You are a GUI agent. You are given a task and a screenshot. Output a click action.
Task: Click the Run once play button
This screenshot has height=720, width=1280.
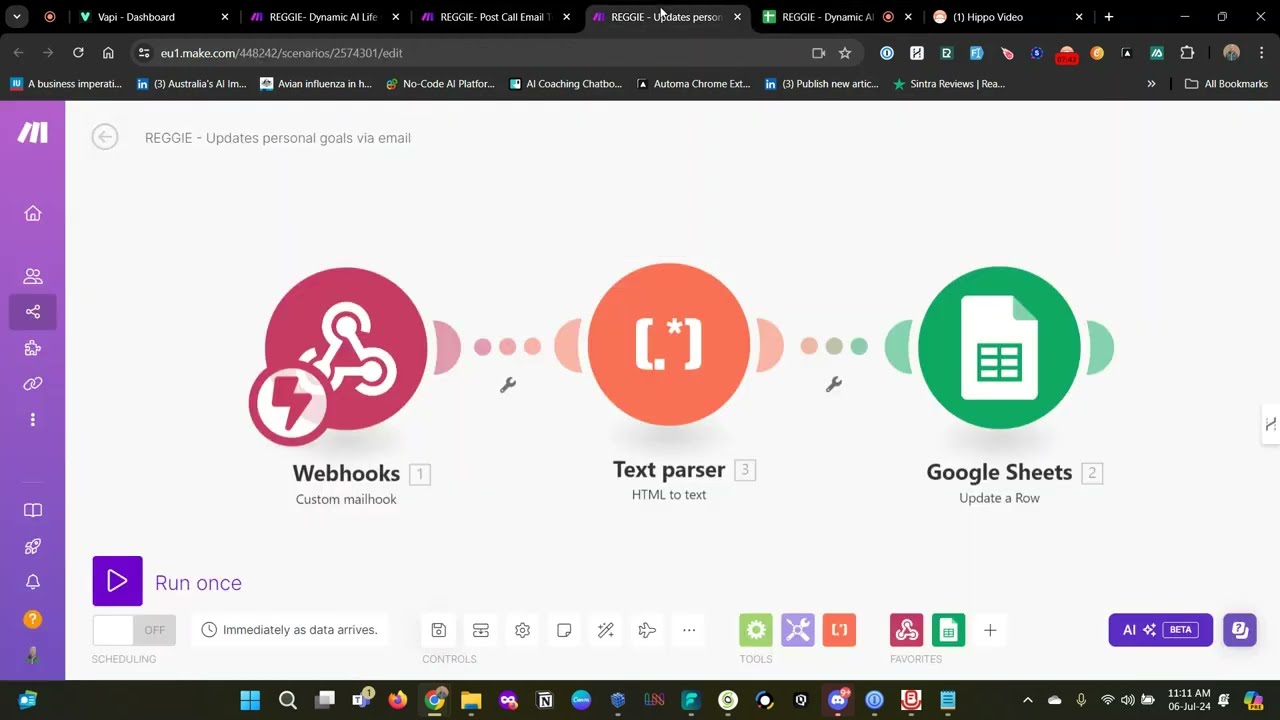[x=117, y=581]
